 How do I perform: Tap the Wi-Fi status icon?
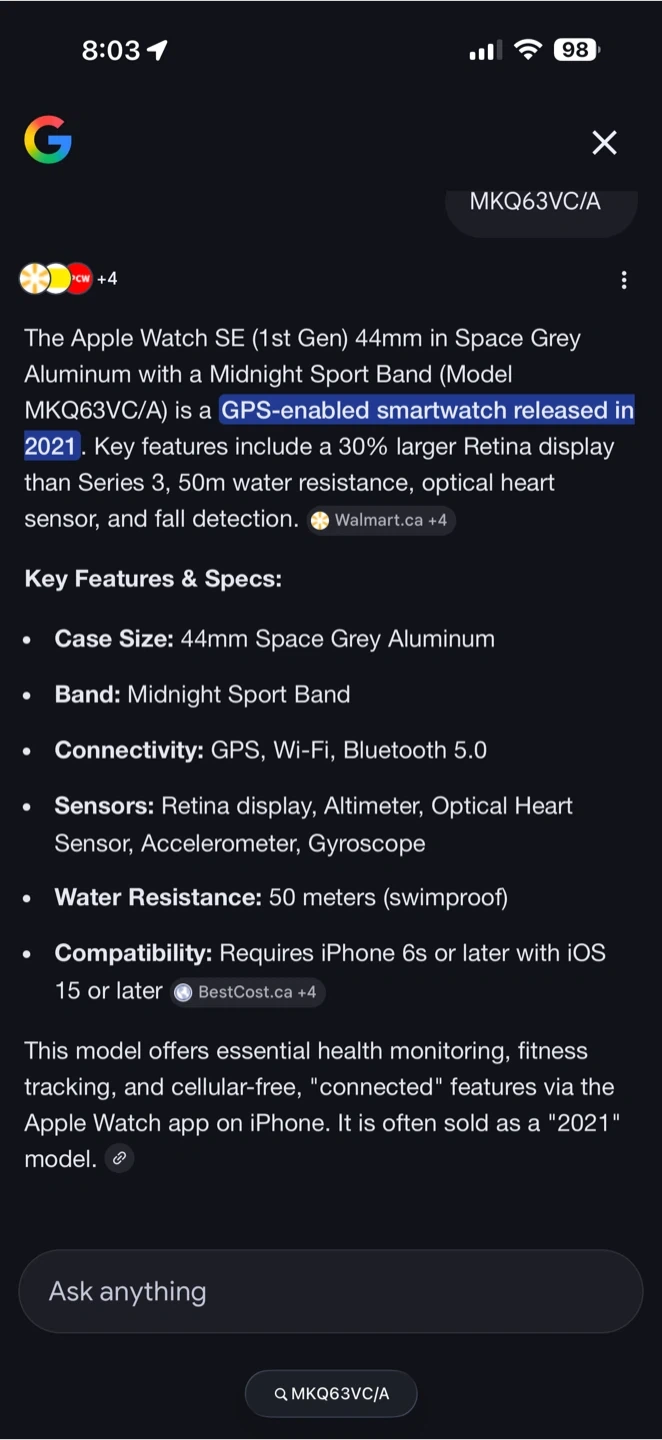[x=527, y=50]
